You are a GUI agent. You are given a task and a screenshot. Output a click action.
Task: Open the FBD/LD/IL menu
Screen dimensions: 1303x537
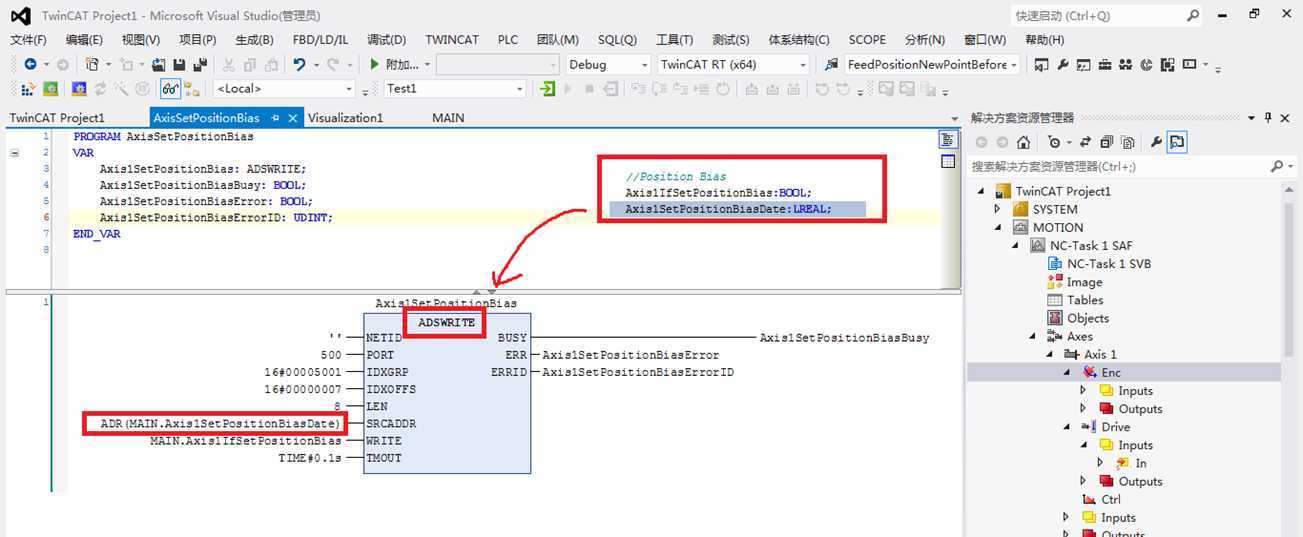coord(321,40)
